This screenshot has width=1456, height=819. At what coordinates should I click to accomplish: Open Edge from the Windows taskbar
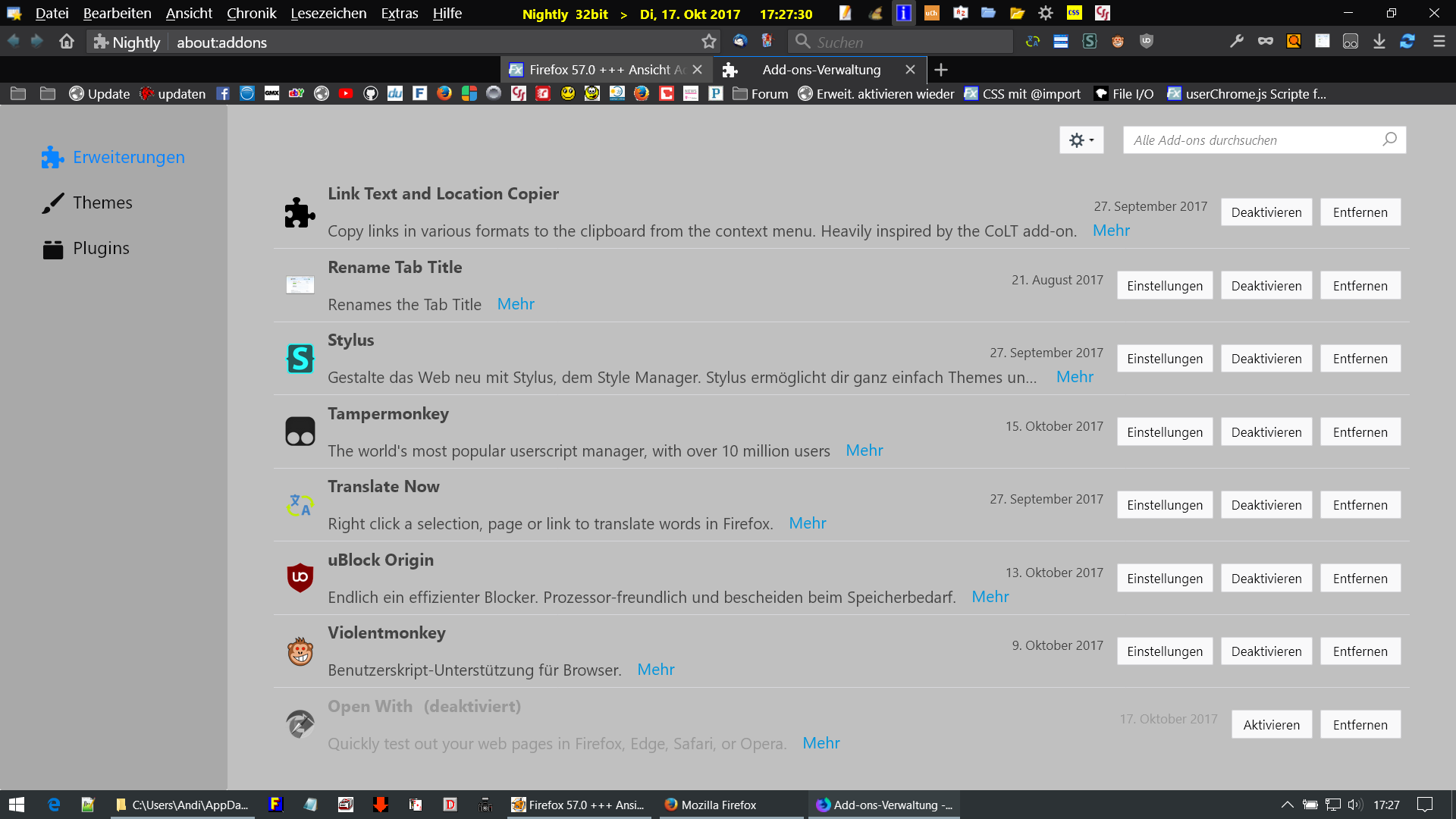click(x=53, y=805)
